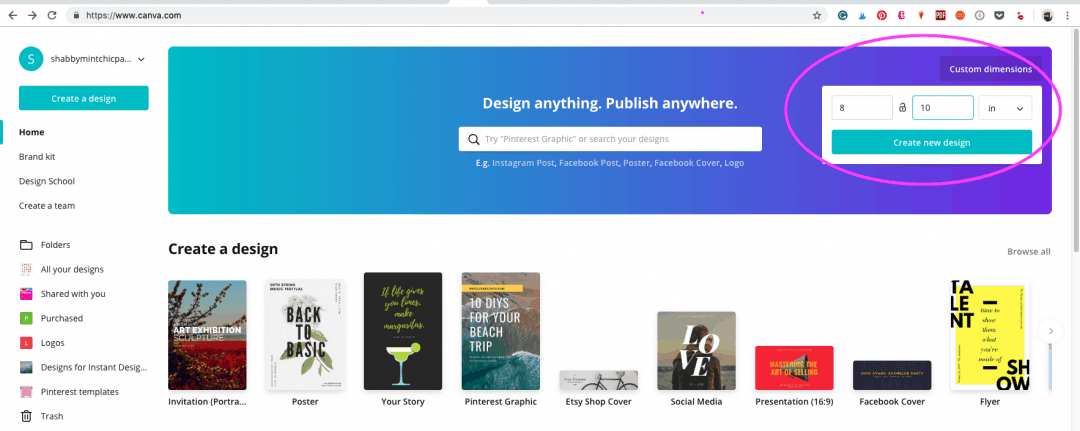Open Chrome three-dot menu
This screenshot has width=1080, height=431.
click(1068, 15)
